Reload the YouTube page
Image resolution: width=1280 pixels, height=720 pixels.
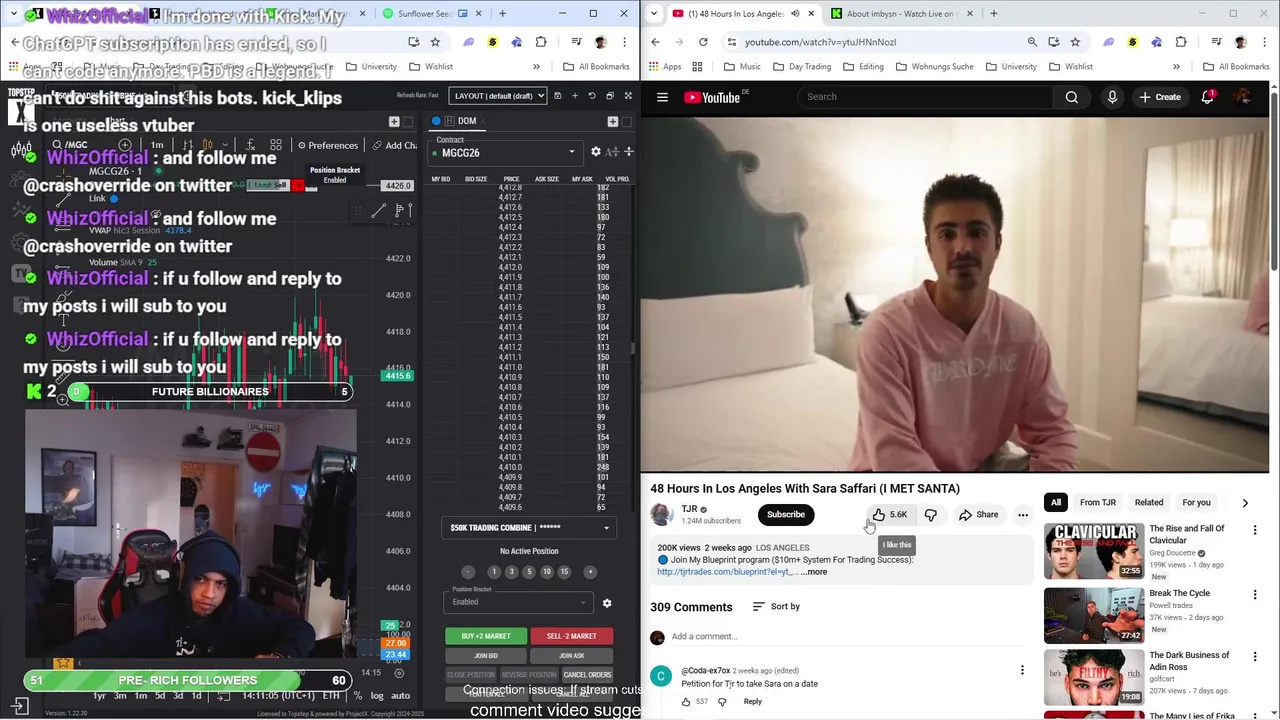coord(703,42)
